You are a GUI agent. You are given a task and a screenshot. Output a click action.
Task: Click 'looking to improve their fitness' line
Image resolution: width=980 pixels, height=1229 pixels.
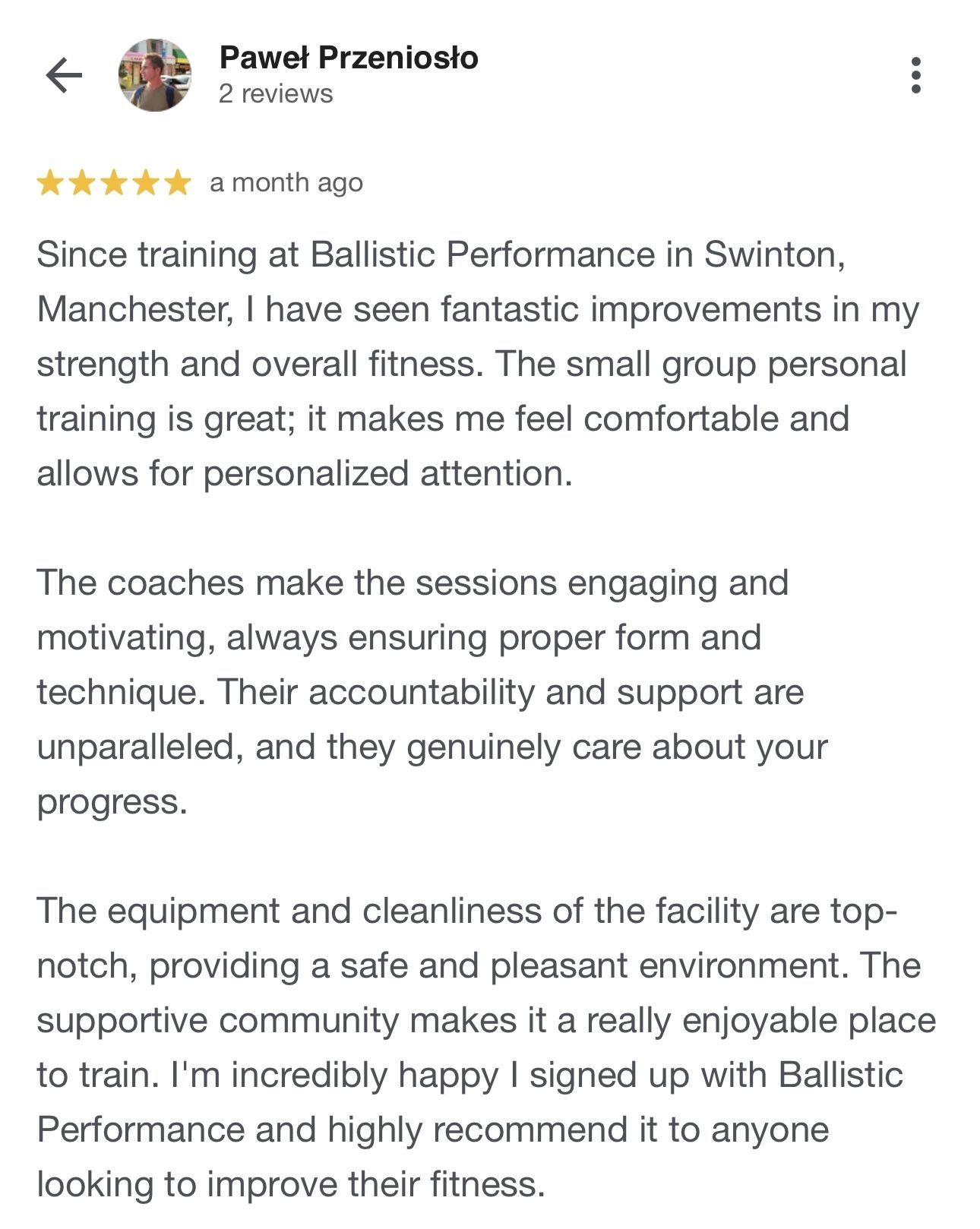291,1184
